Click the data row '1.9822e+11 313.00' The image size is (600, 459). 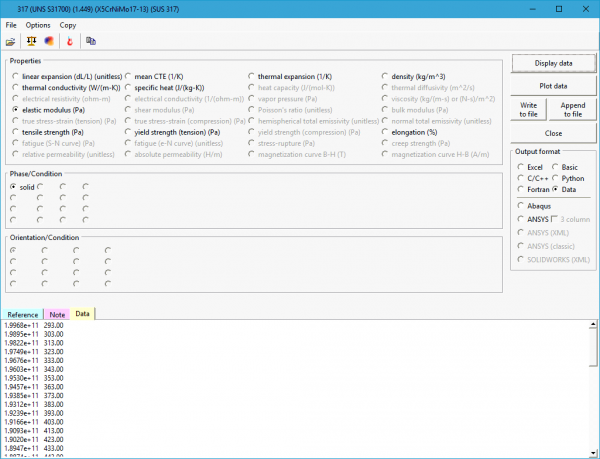point(34,343)
